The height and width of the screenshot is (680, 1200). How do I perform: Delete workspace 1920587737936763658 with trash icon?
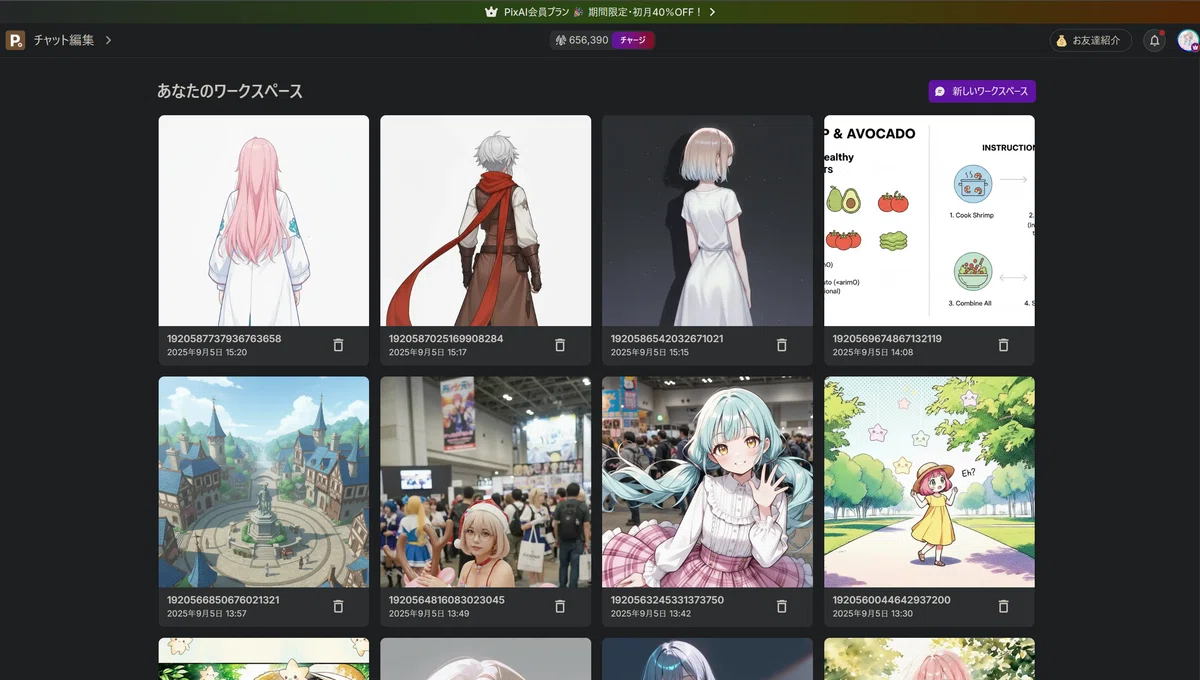[x=338, y=345]
